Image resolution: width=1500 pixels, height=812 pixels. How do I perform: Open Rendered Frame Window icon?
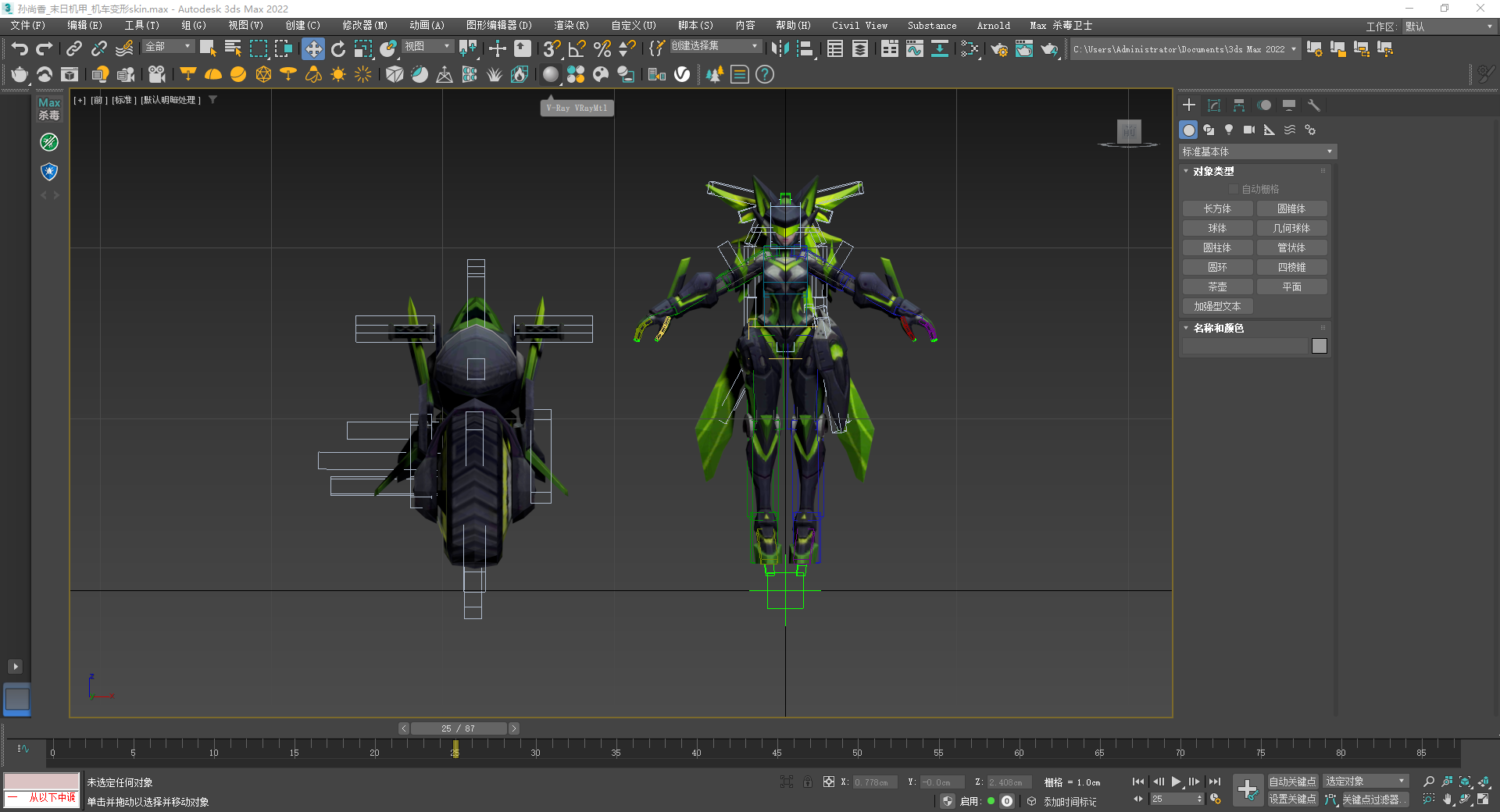(x=1024, y=48)
